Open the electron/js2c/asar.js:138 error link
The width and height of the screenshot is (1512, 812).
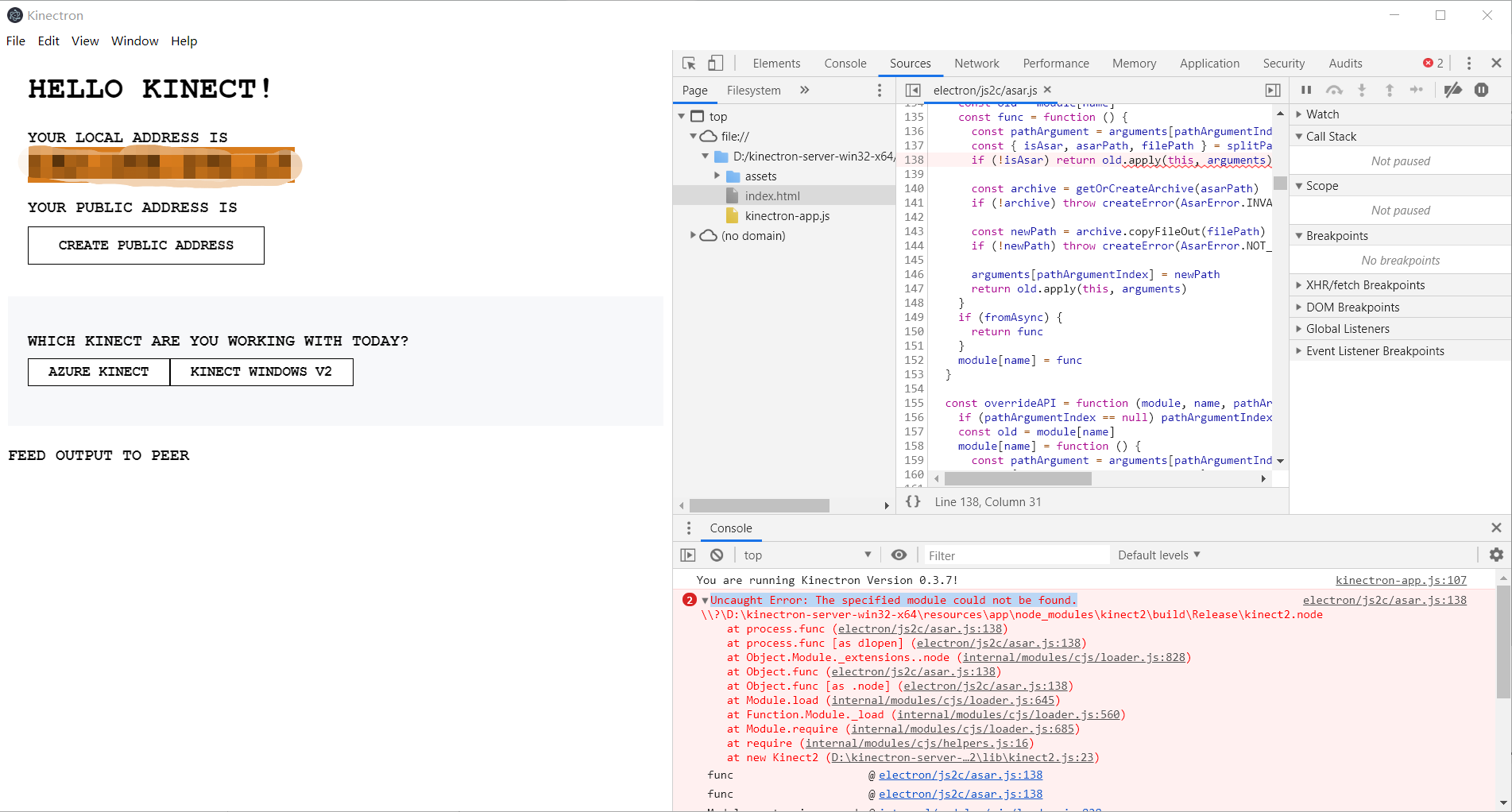[x=1385, y=600]
